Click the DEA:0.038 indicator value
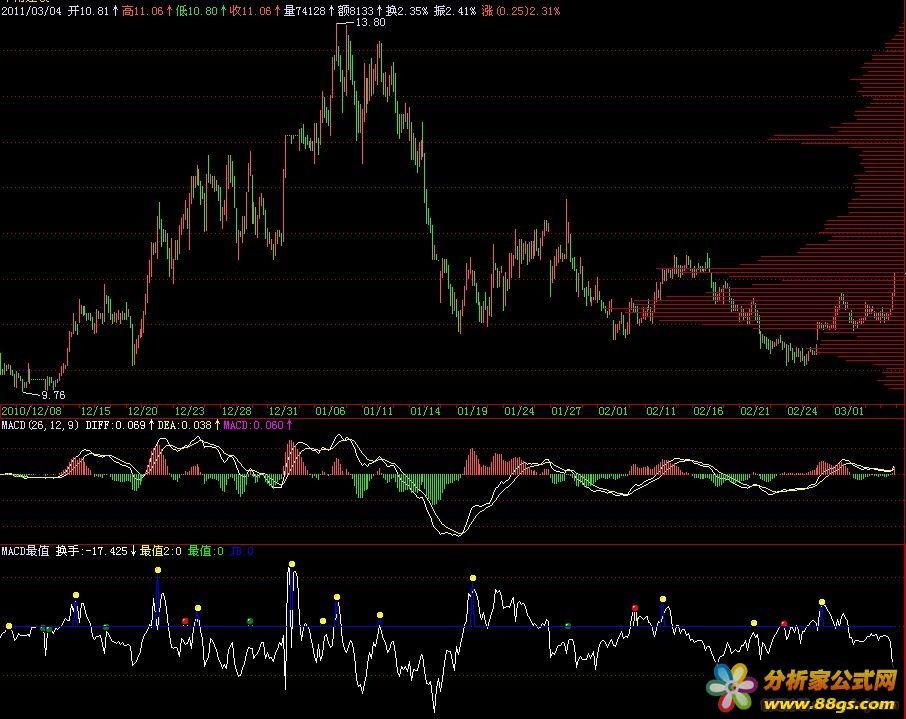The image size is (906, 719). [185, 425]
